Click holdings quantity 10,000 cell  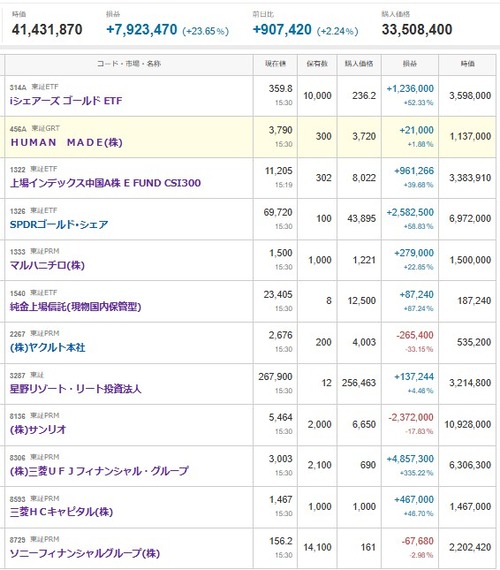click(317, 96)
